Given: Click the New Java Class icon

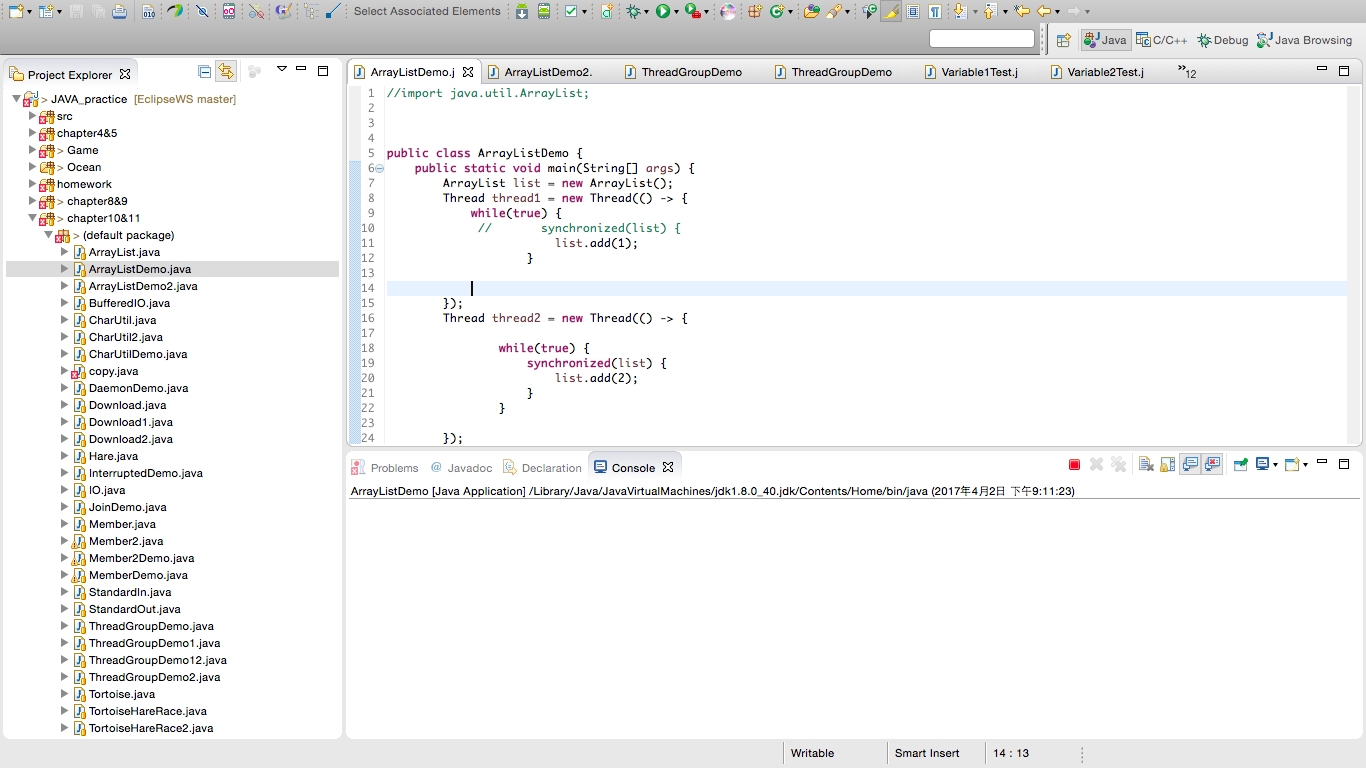Looking at the screenshot, I should (776, 11).
